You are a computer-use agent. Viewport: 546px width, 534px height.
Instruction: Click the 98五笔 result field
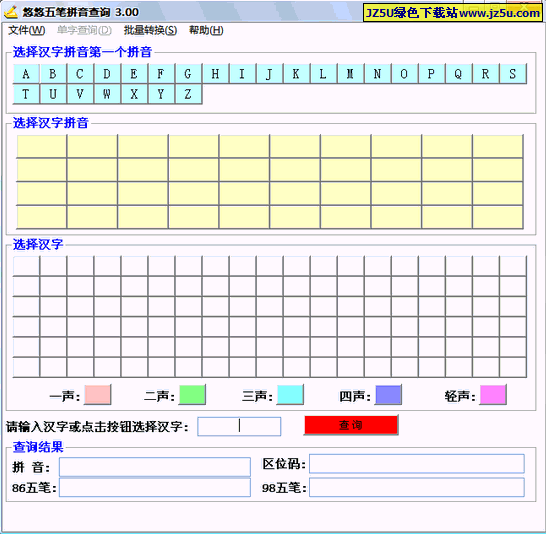pos(417,487)
